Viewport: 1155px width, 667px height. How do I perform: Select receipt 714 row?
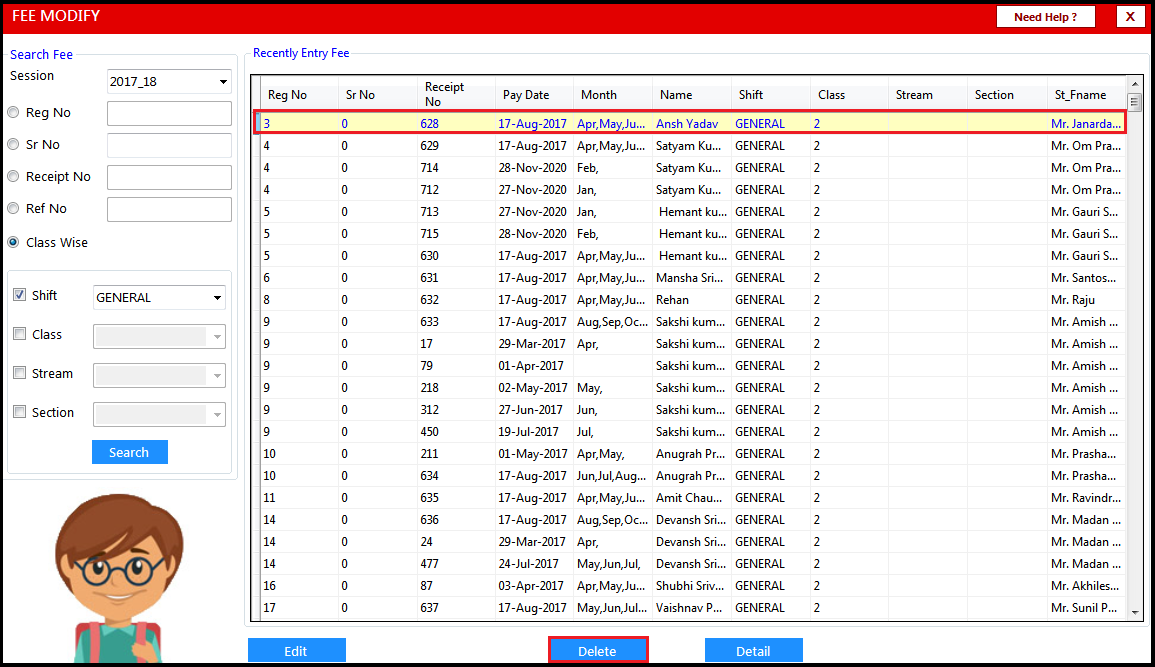(690, 168)
